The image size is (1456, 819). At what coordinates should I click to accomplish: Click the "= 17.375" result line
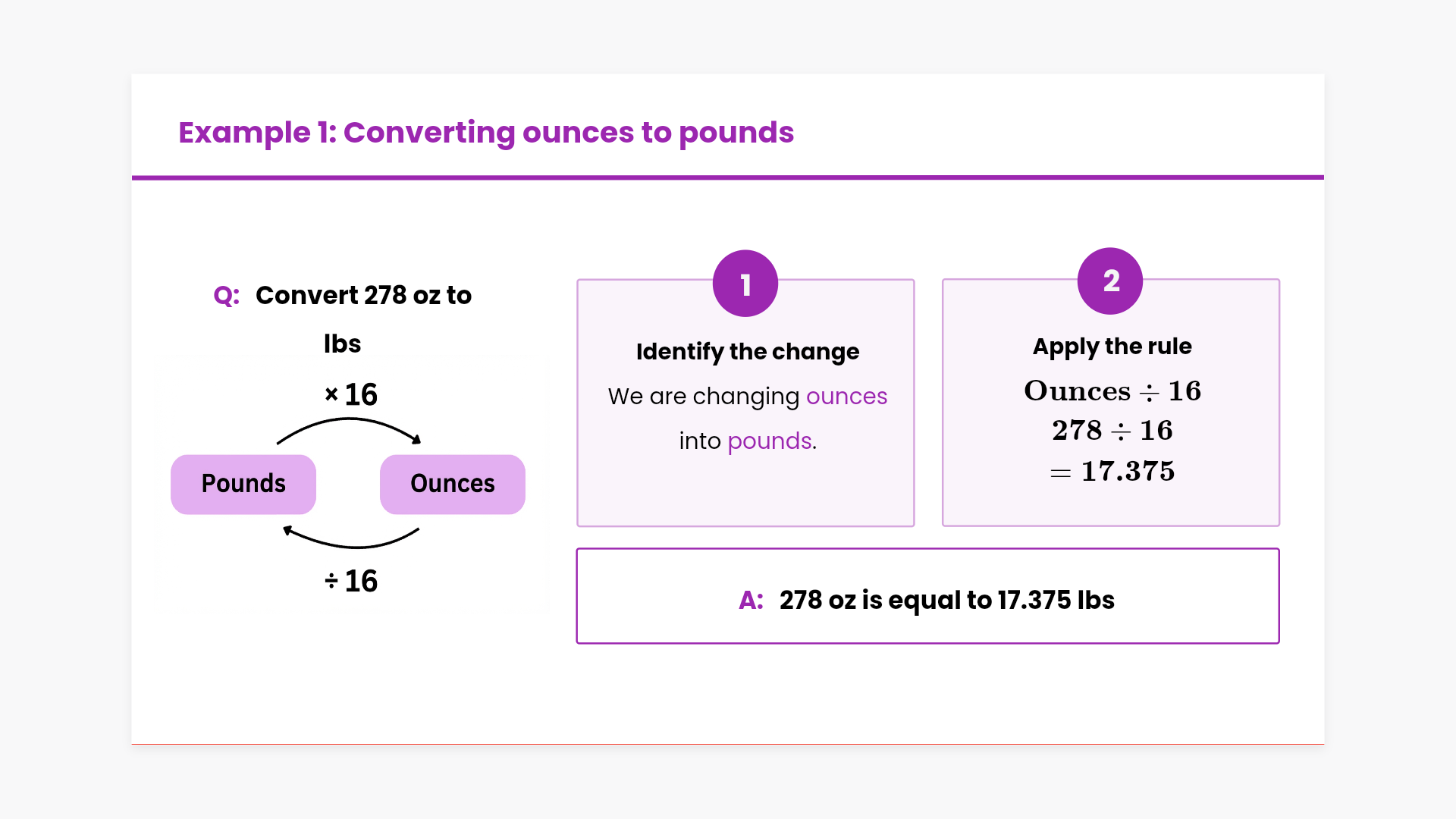click(x=1112, y=472)
